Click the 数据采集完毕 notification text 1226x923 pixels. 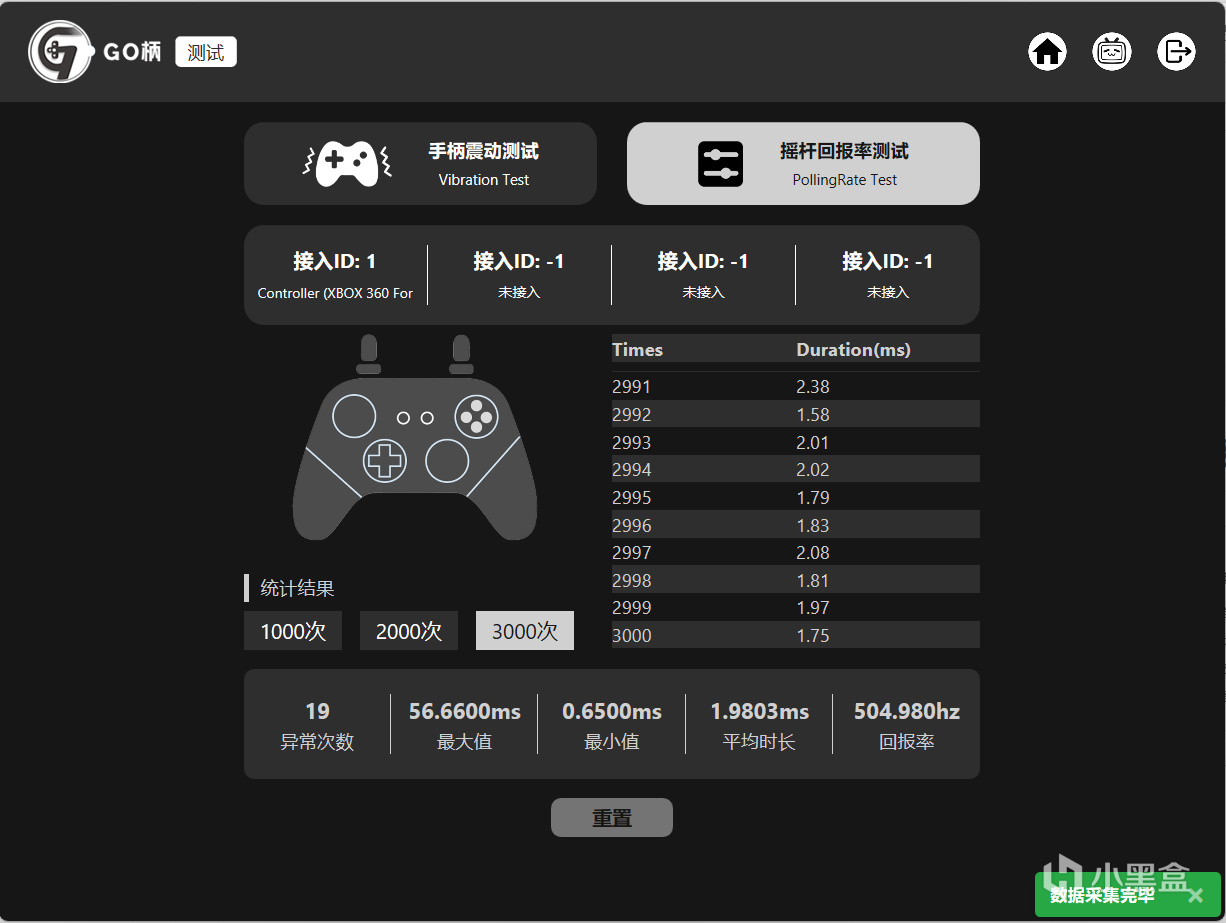(1103, 895)
